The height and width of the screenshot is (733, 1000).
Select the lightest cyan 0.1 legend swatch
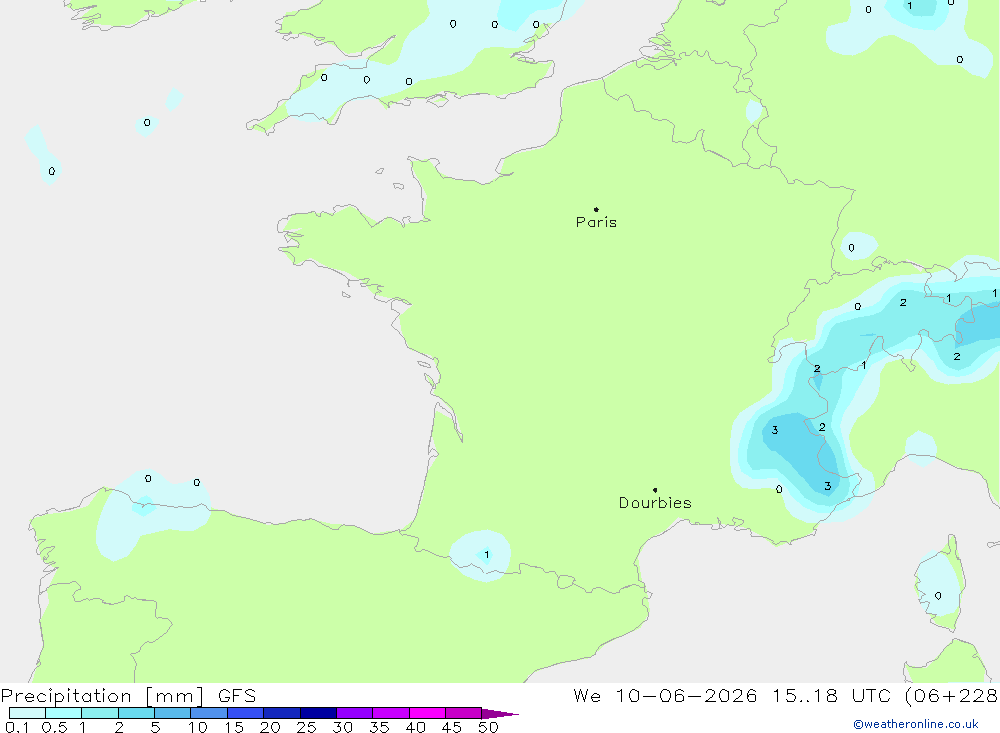point(27,713)
